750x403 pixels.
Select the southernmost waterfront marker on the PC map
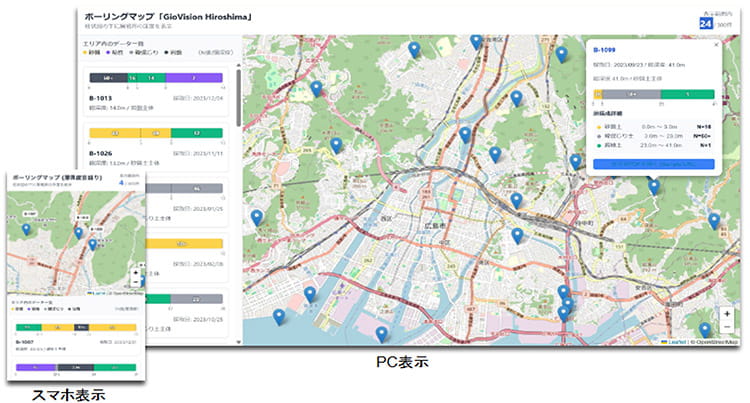coord(381,334)
